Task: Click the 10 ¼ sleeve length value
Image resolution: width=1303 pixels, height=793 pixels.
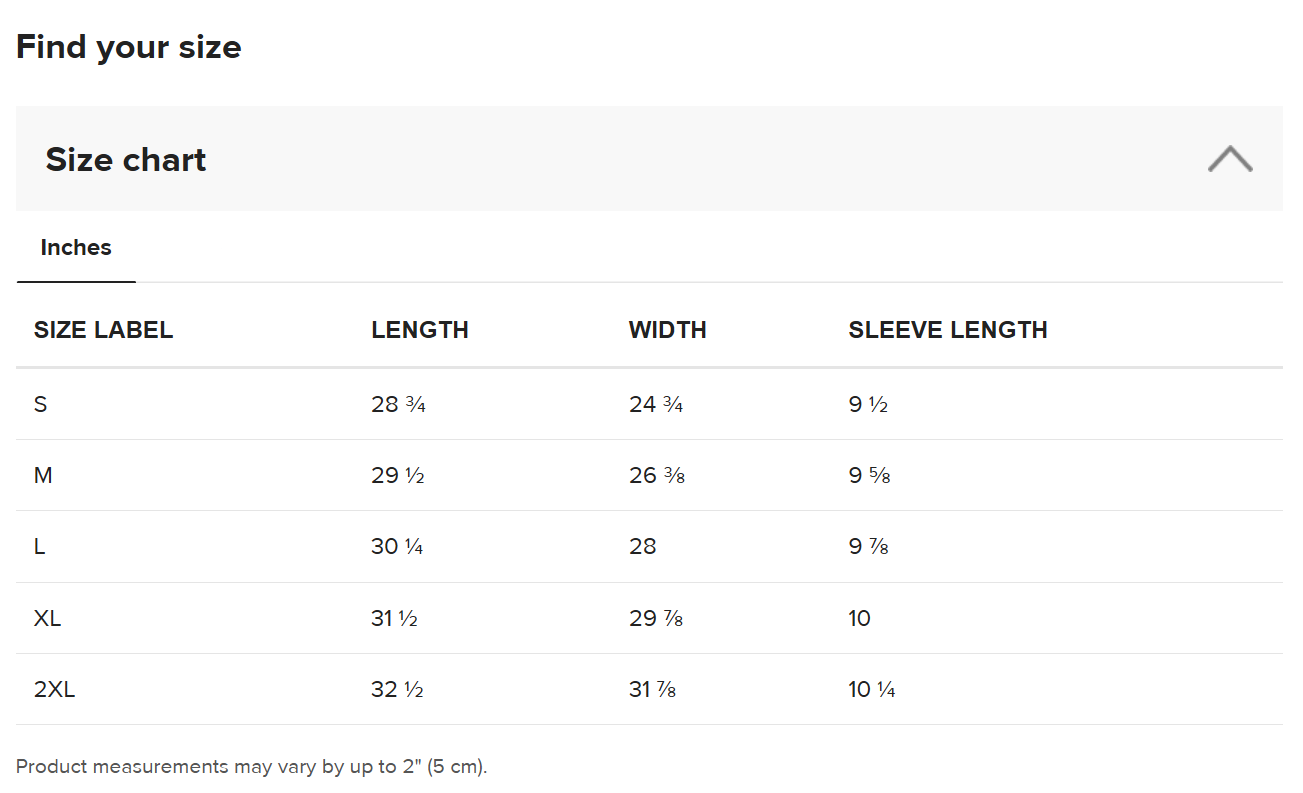Action: (872, 690)
